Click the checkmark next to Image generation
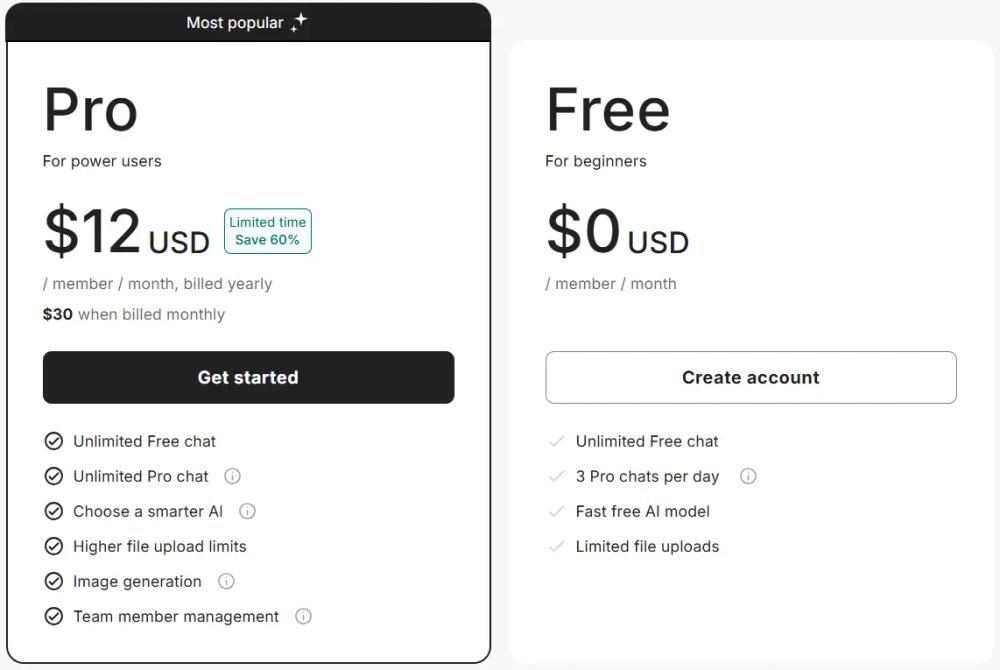This screenshot has height=670, width=1000. [x=54, y=581]
